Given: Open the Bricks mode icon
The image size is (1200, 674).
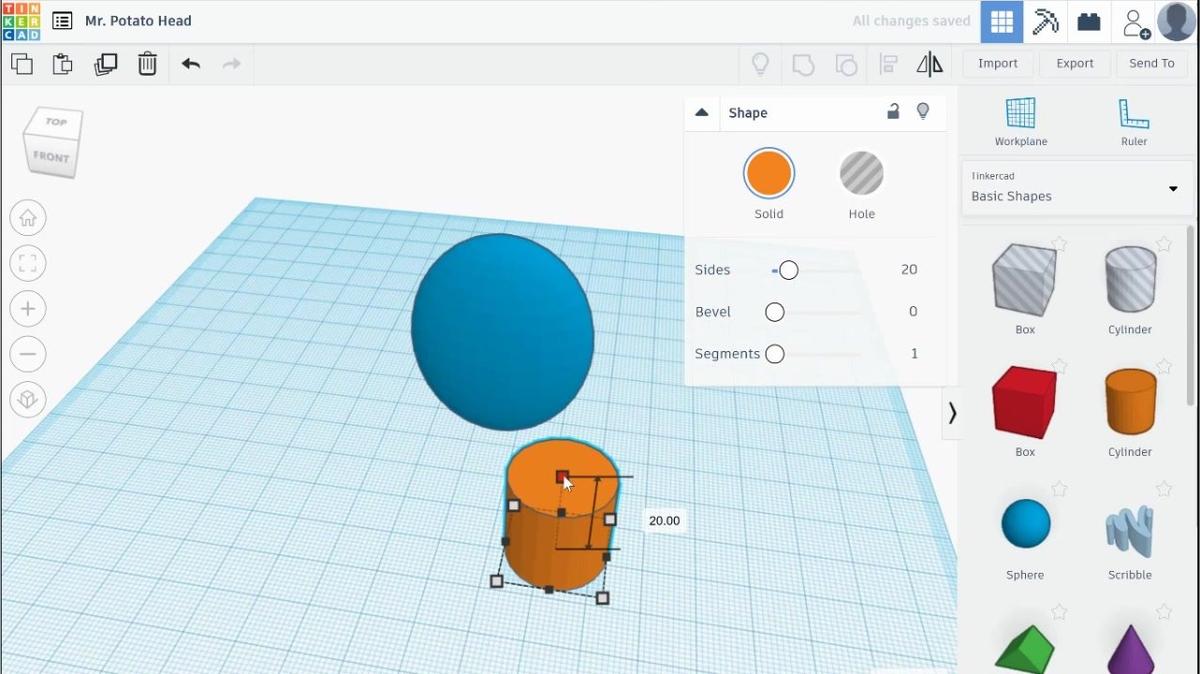Looking at the screenshot, I should point(1089,21).
